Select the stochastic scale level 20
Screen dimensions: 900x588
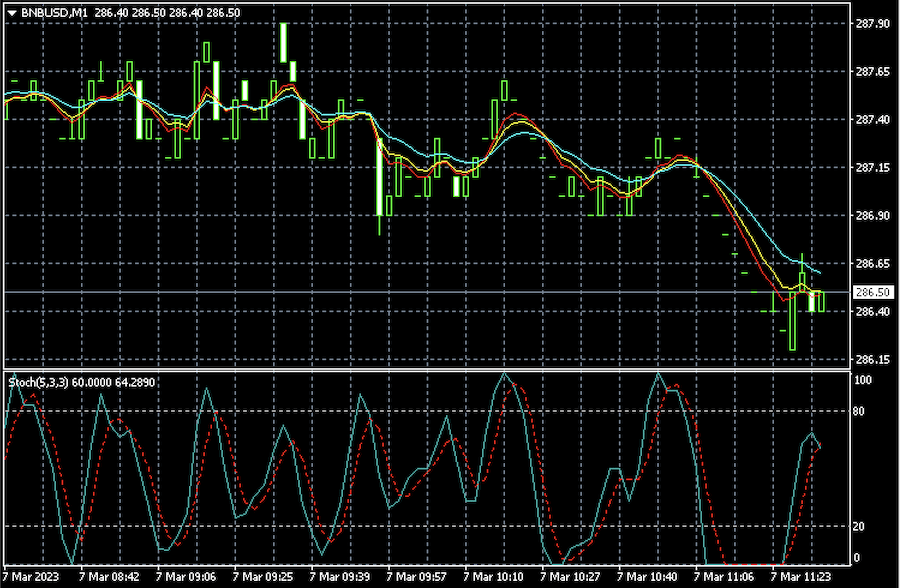[859, 526]
